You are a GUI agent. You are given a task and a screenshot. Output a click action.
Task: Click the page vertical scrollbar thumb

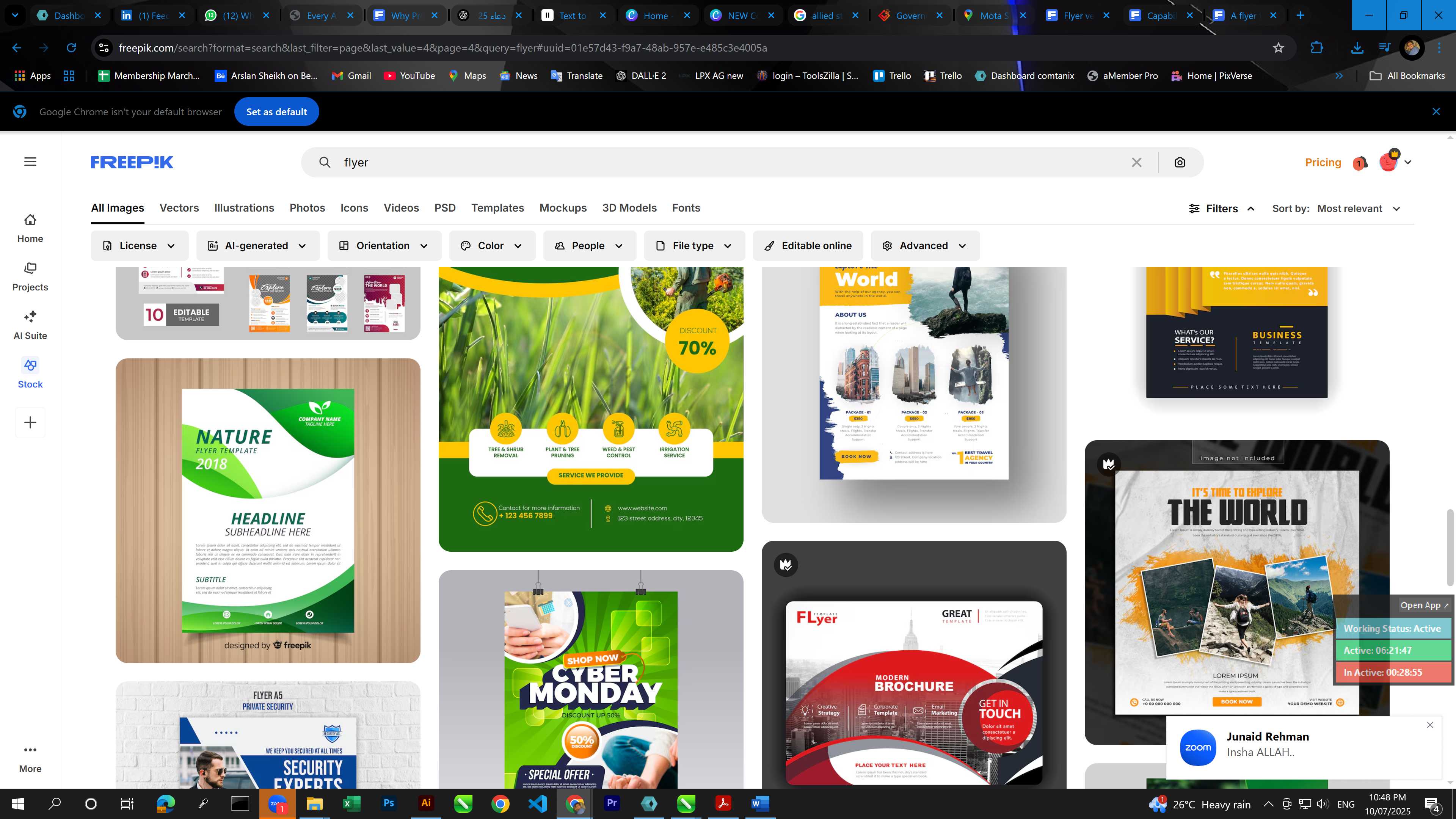pyautogui.click(x=1451, y=547)
